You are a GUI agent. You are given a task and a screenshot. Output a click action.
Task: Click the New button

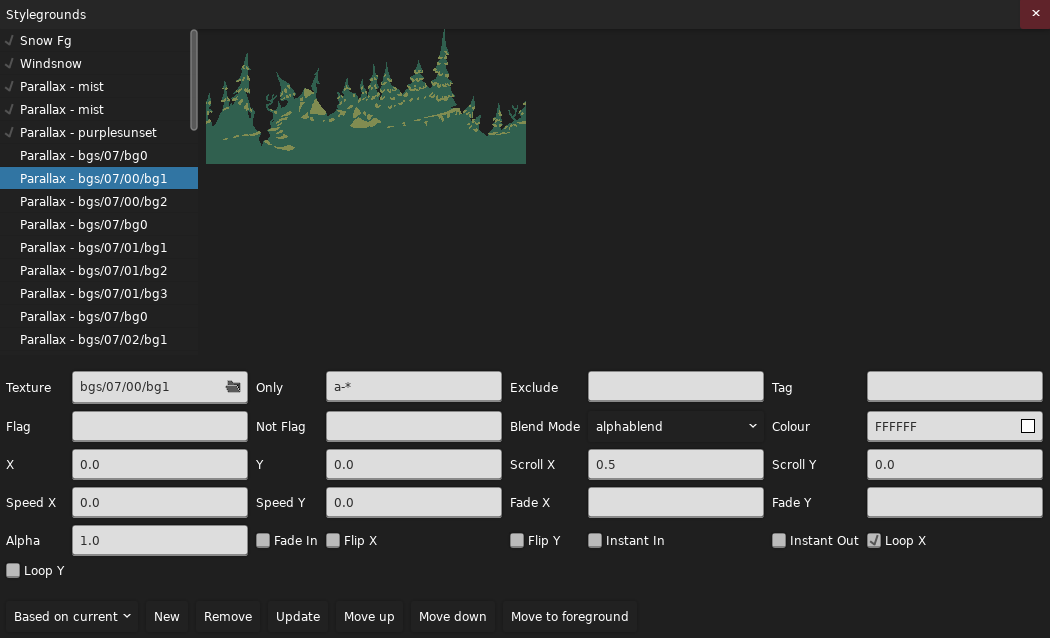(x=167, y=617)
